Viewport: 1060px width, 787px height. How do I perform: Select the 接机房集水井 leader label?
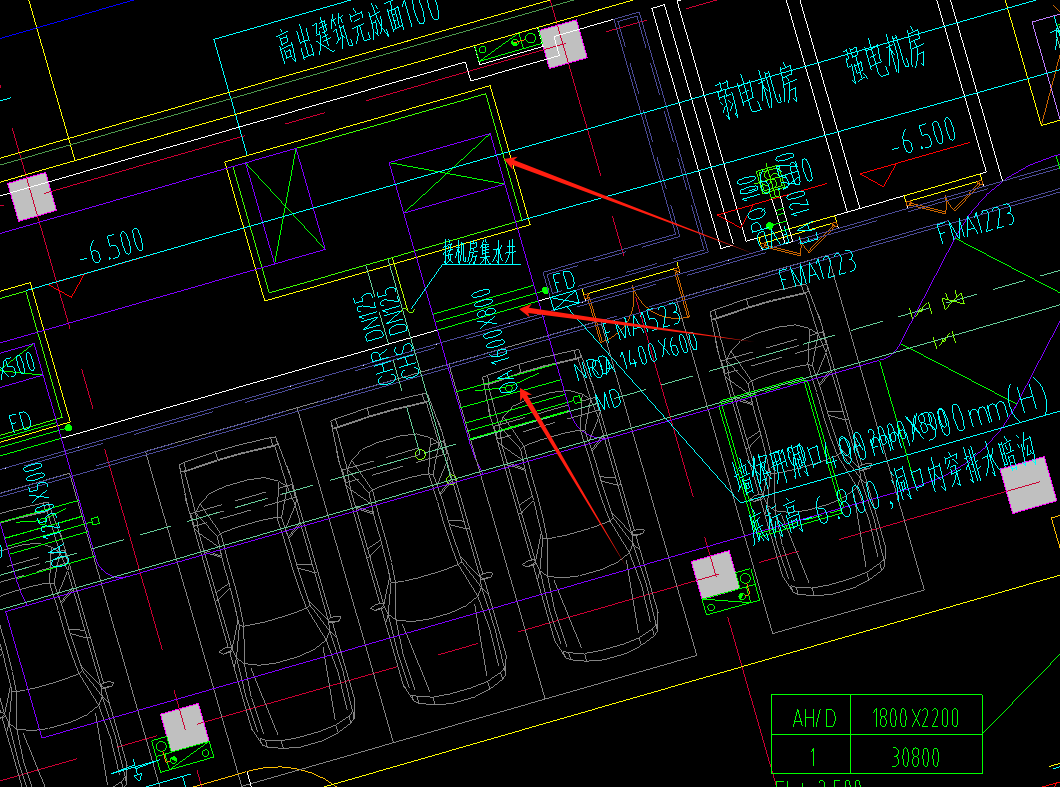coord(481,252)
